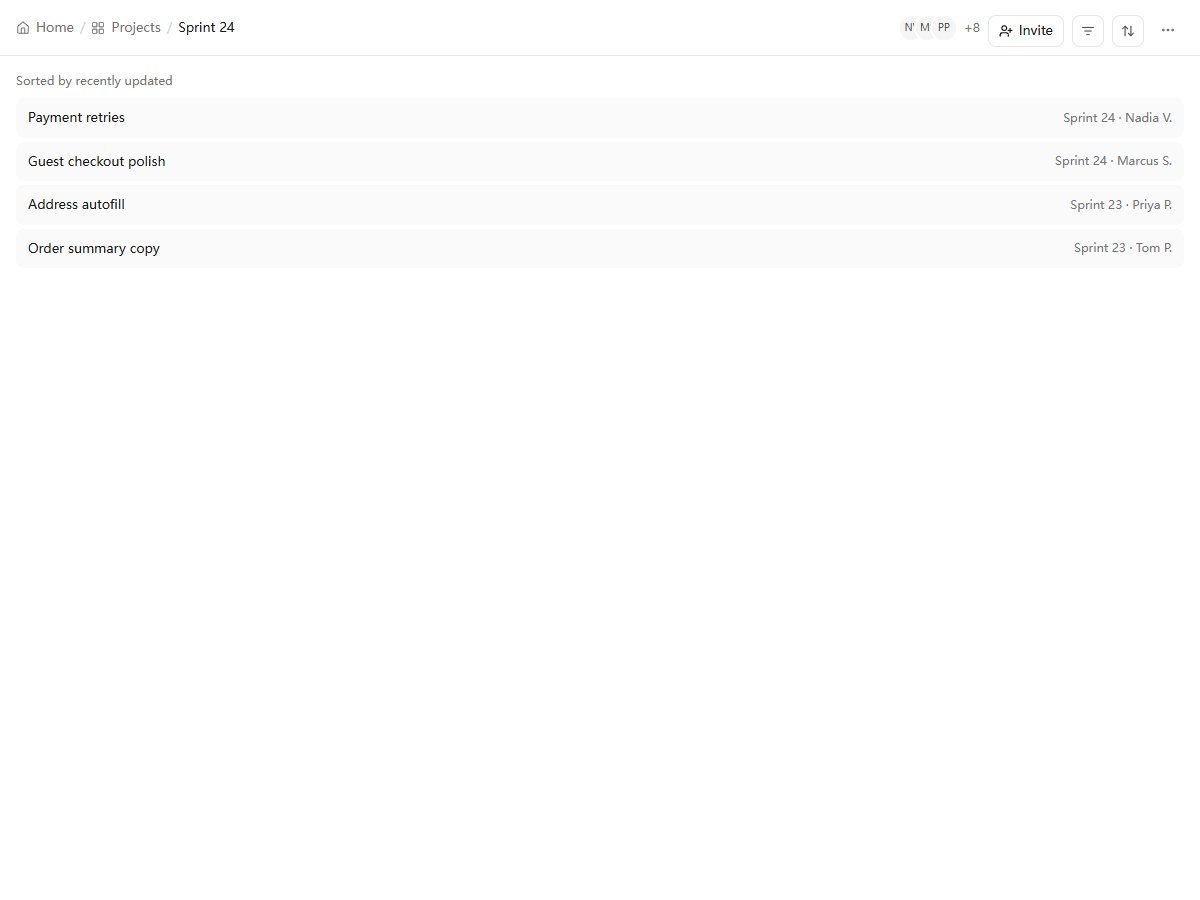Select the Sprint 24 · Marcus S. label

(1113, 161)
